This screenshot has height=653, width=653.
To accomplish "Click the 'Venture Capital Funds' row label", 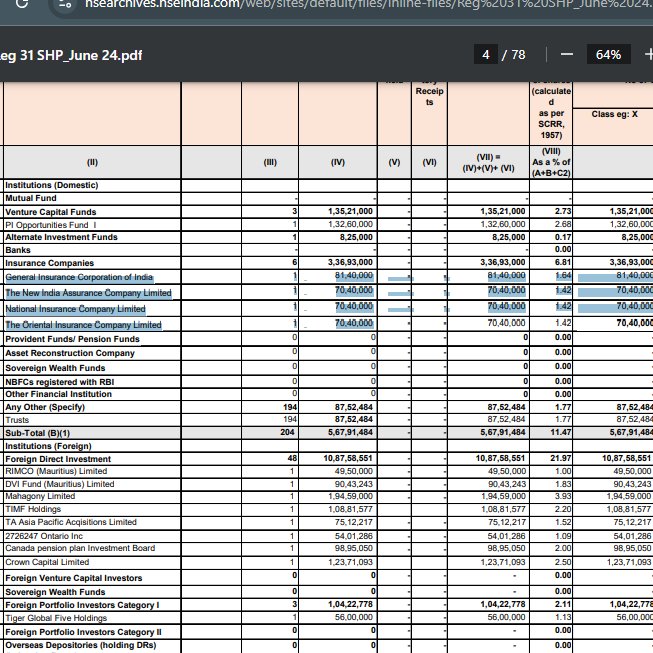I will pos(51,212).
